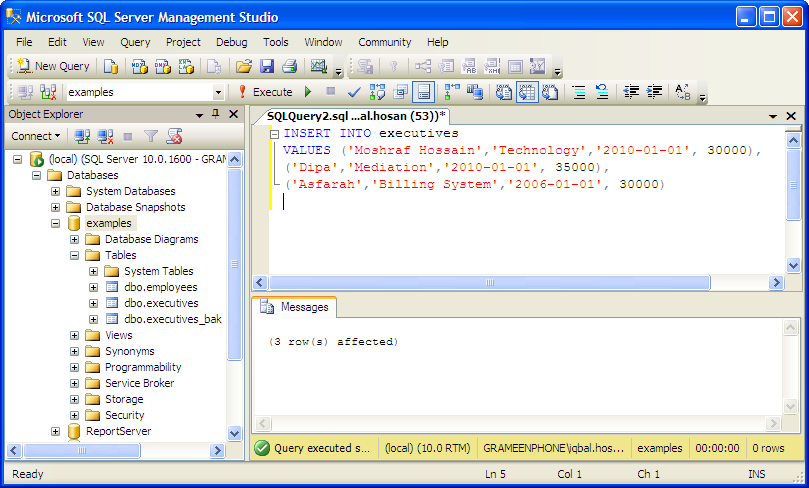Collapse the examples database node
Viewport: 809px width, 488px height.
55,223
